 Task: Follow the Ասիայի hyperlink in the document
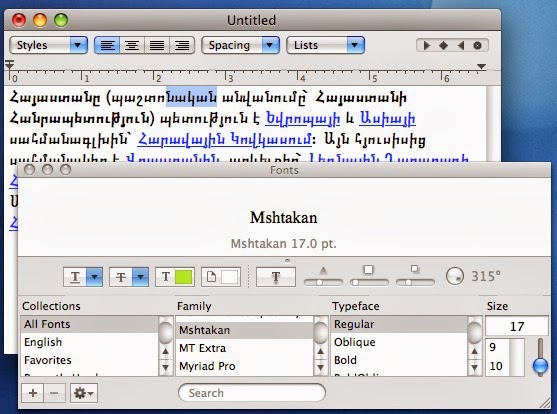(388, 119)
